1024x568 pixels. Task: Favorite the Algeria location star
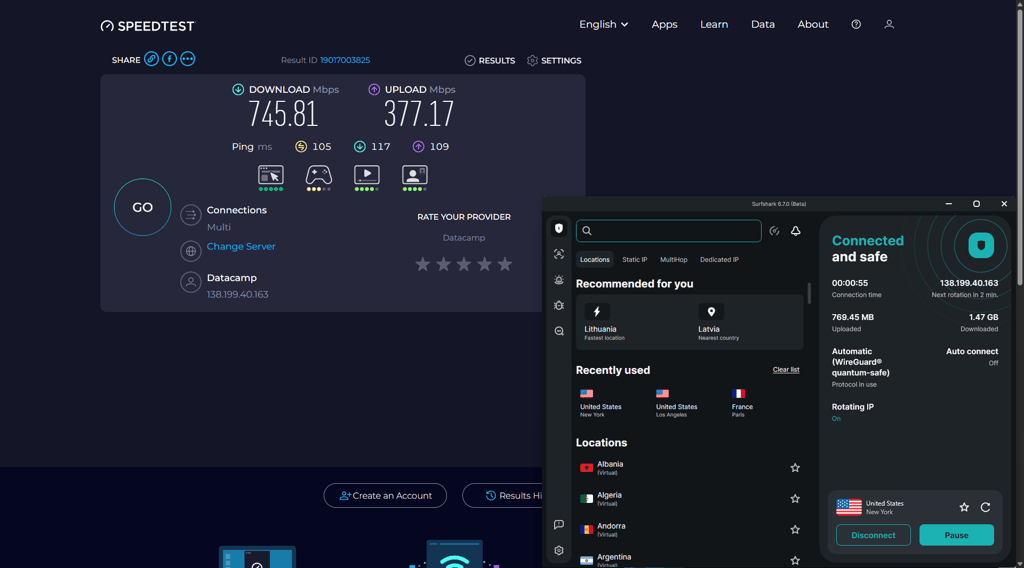795,498
